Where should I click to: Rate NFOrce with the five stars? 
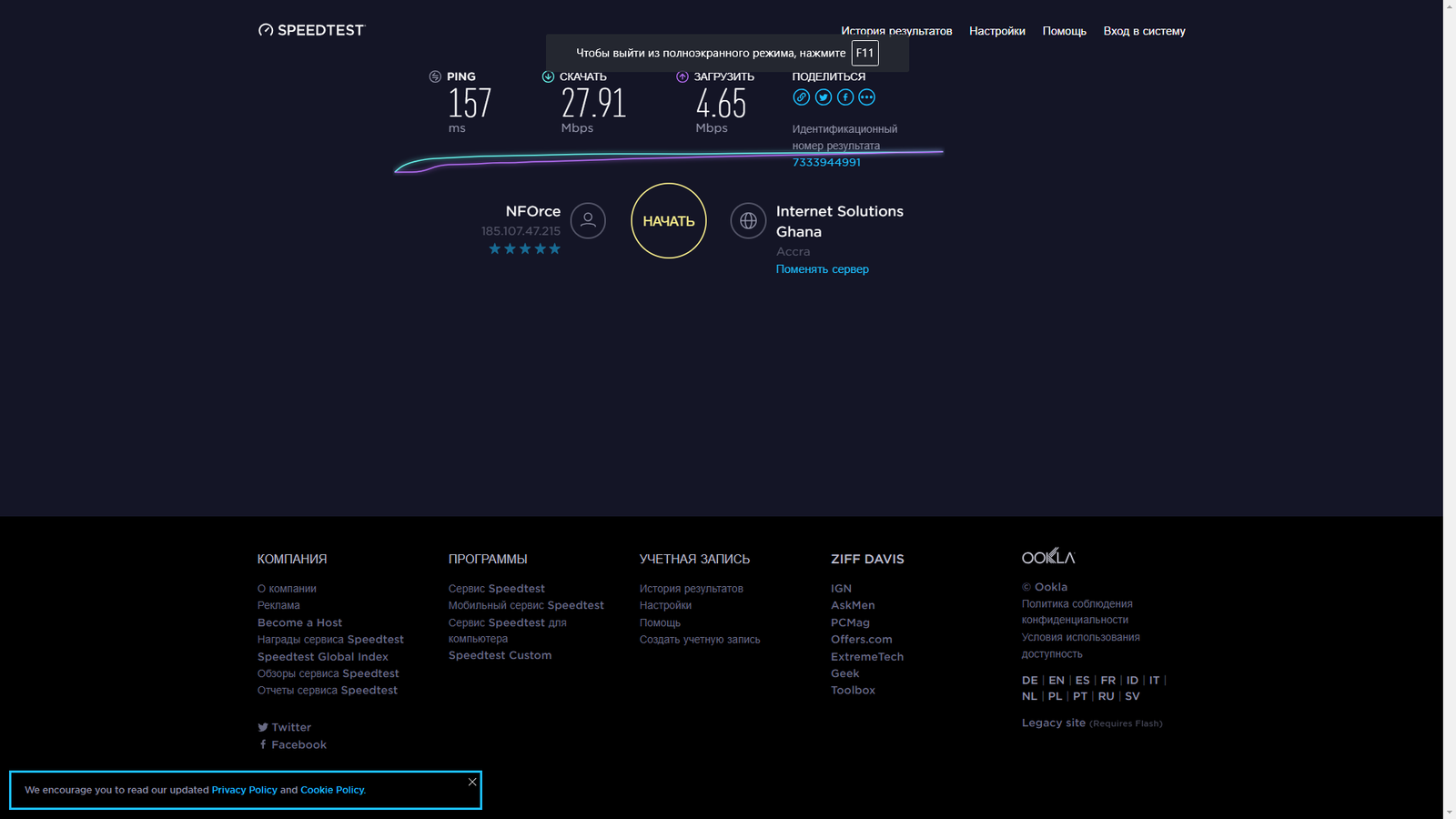(524, 248)
